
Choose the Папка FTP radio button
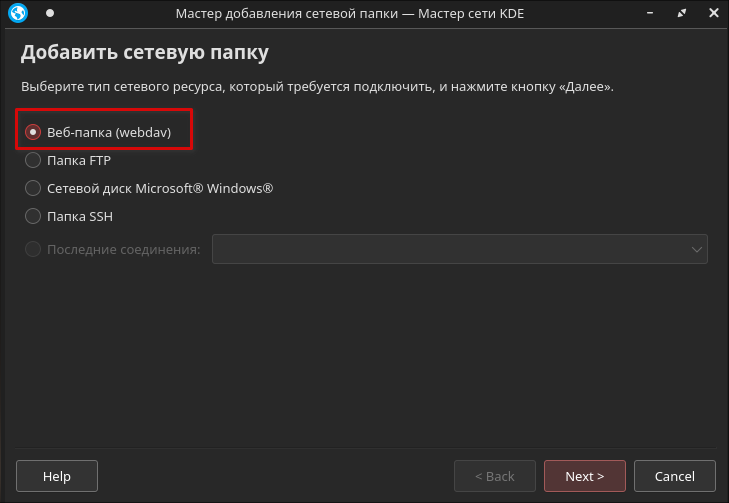coord(33,160)
